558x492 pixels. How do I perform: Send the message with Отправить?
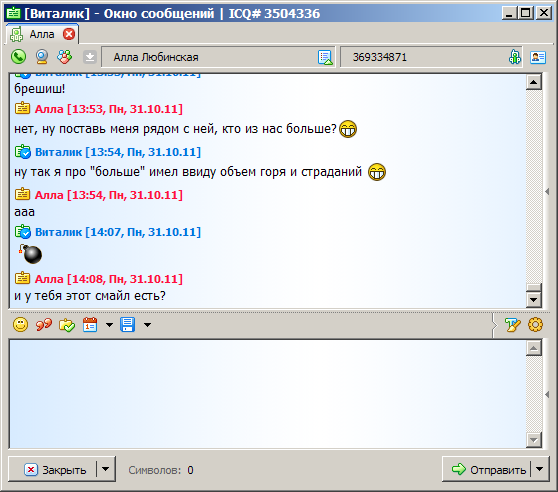point(487,469)
